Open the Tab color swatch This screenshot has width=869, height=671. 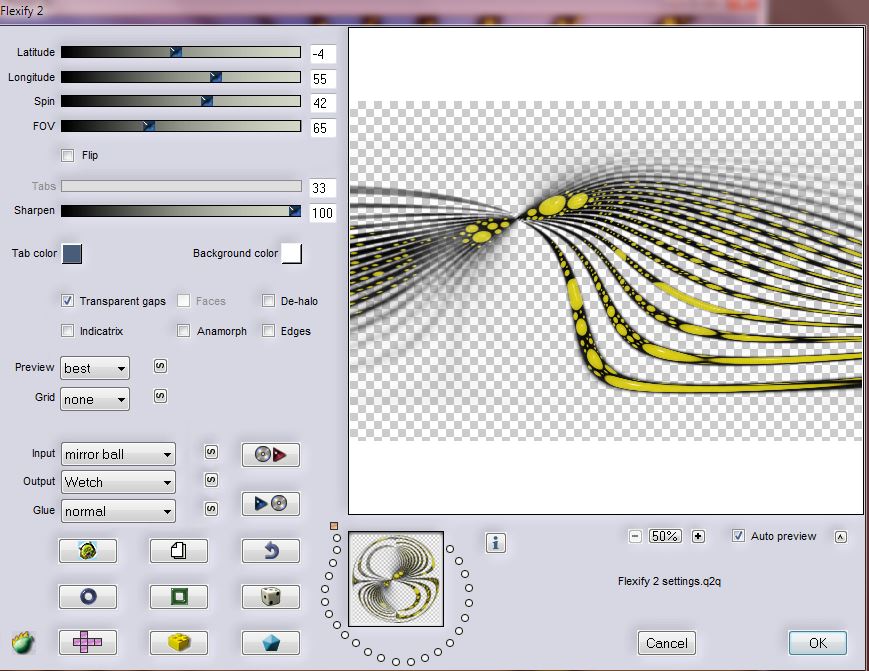coord(71,254)
